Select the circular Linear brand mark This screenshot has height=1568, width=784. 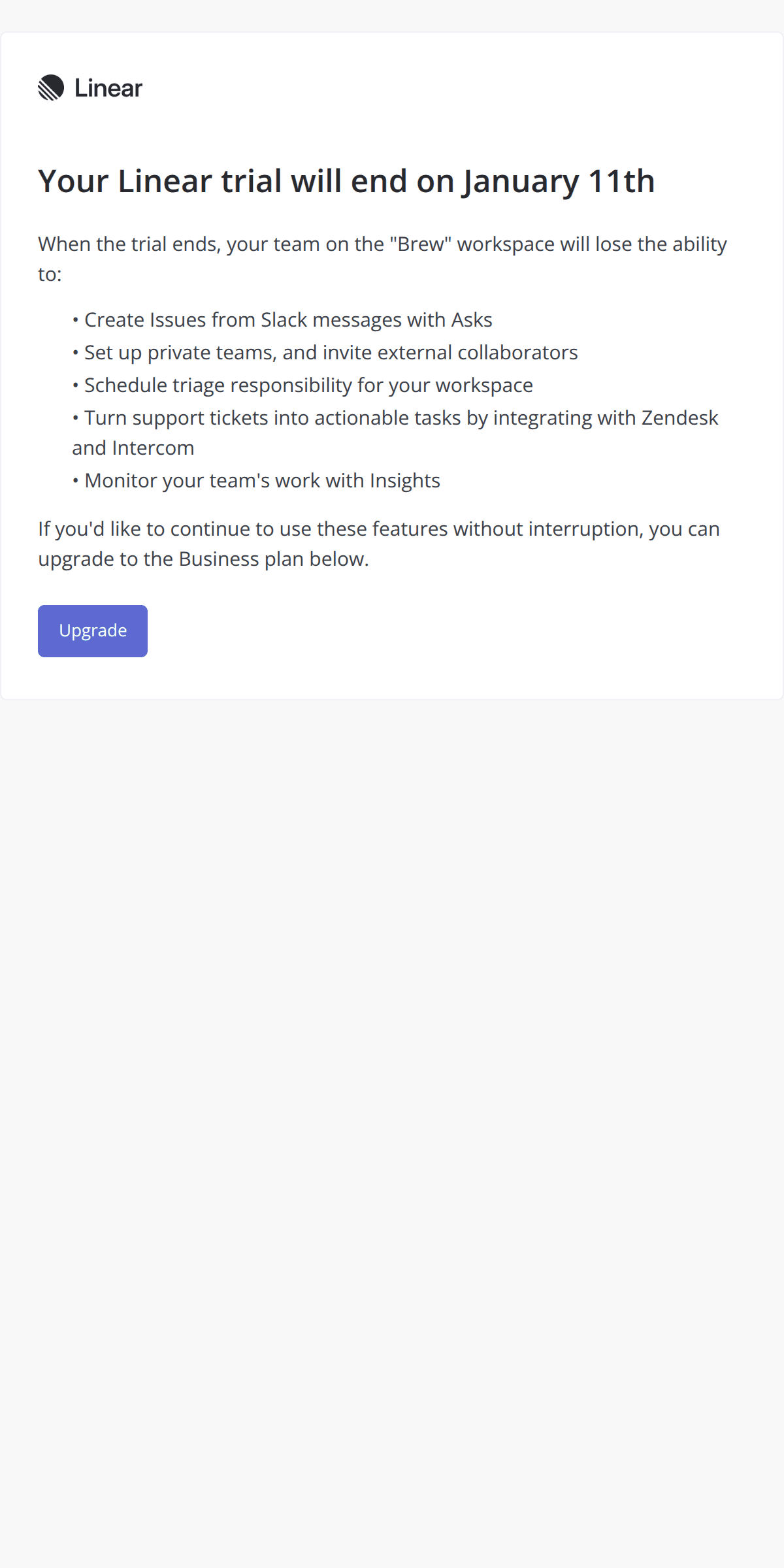pos(52,87)
